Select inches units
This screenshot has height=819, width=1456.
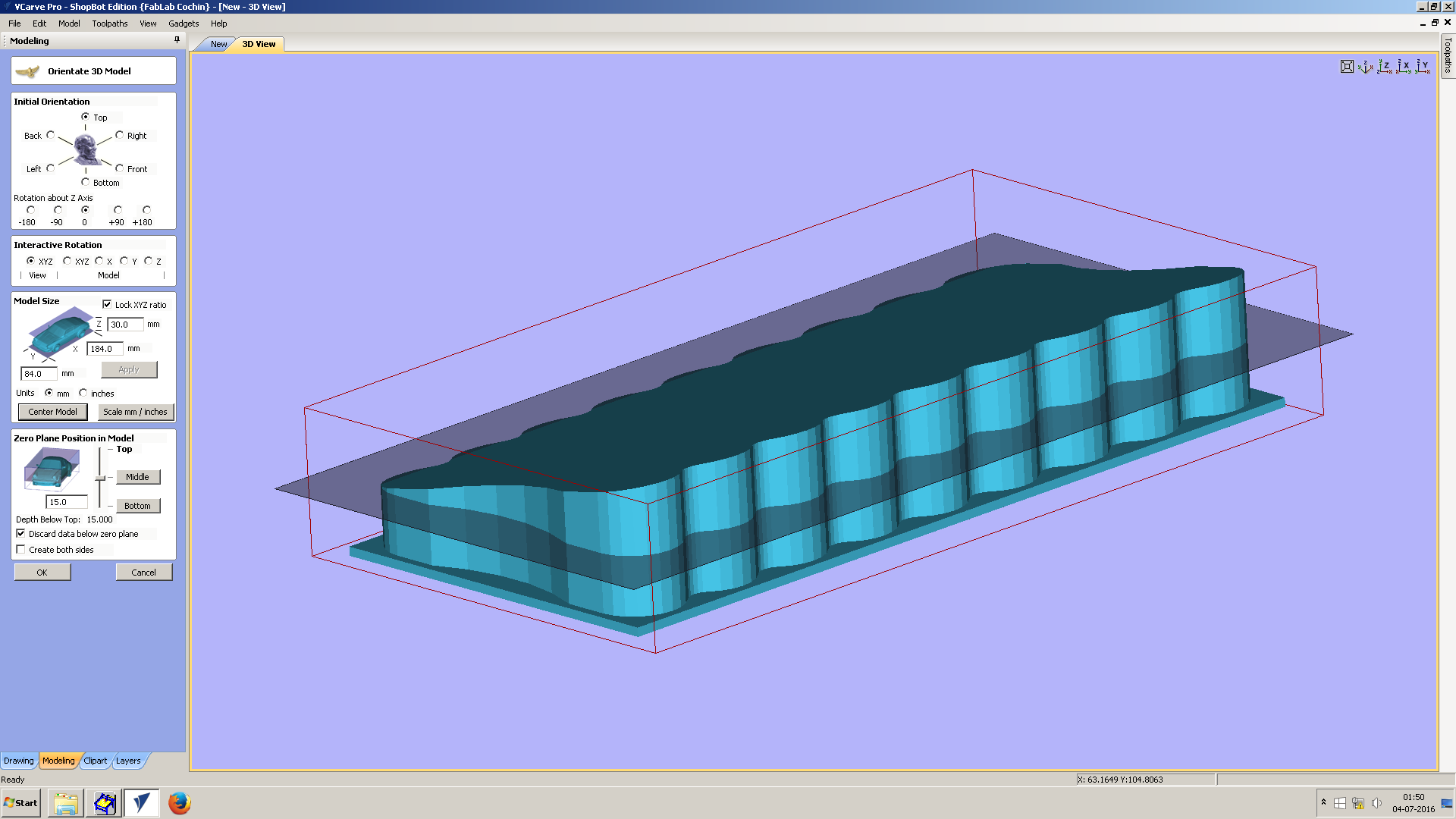(x=83, y=393)
